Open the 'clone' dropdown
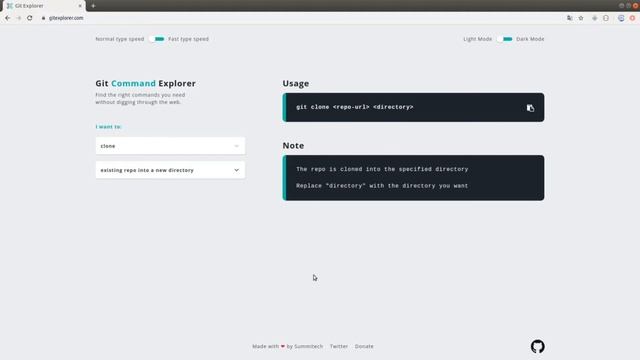The width and height of the screenshot is (640, 360). tap(170, 146)
